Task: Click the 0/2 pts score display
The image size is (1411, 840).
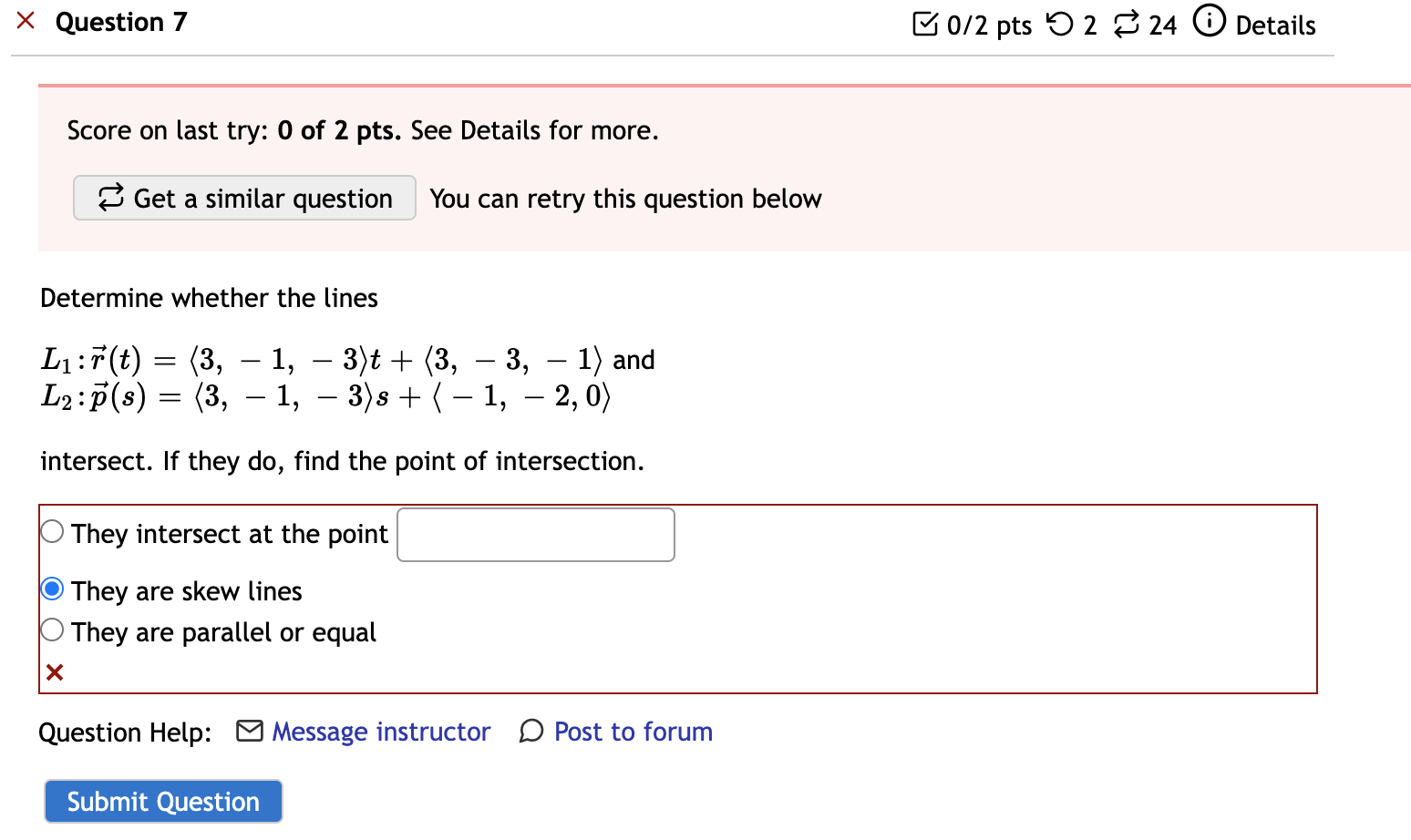Action: coord(987,25)
